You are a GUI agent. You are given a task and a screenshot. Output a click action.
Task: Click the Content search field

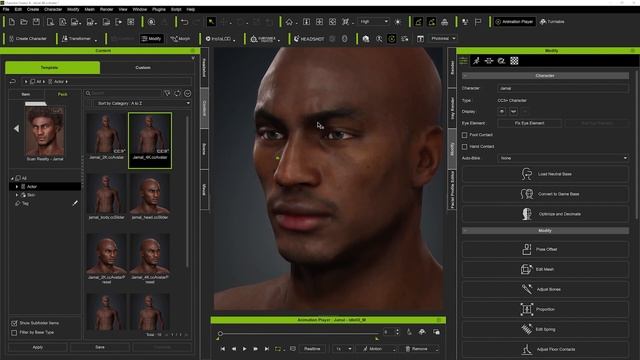pos(123,93)
